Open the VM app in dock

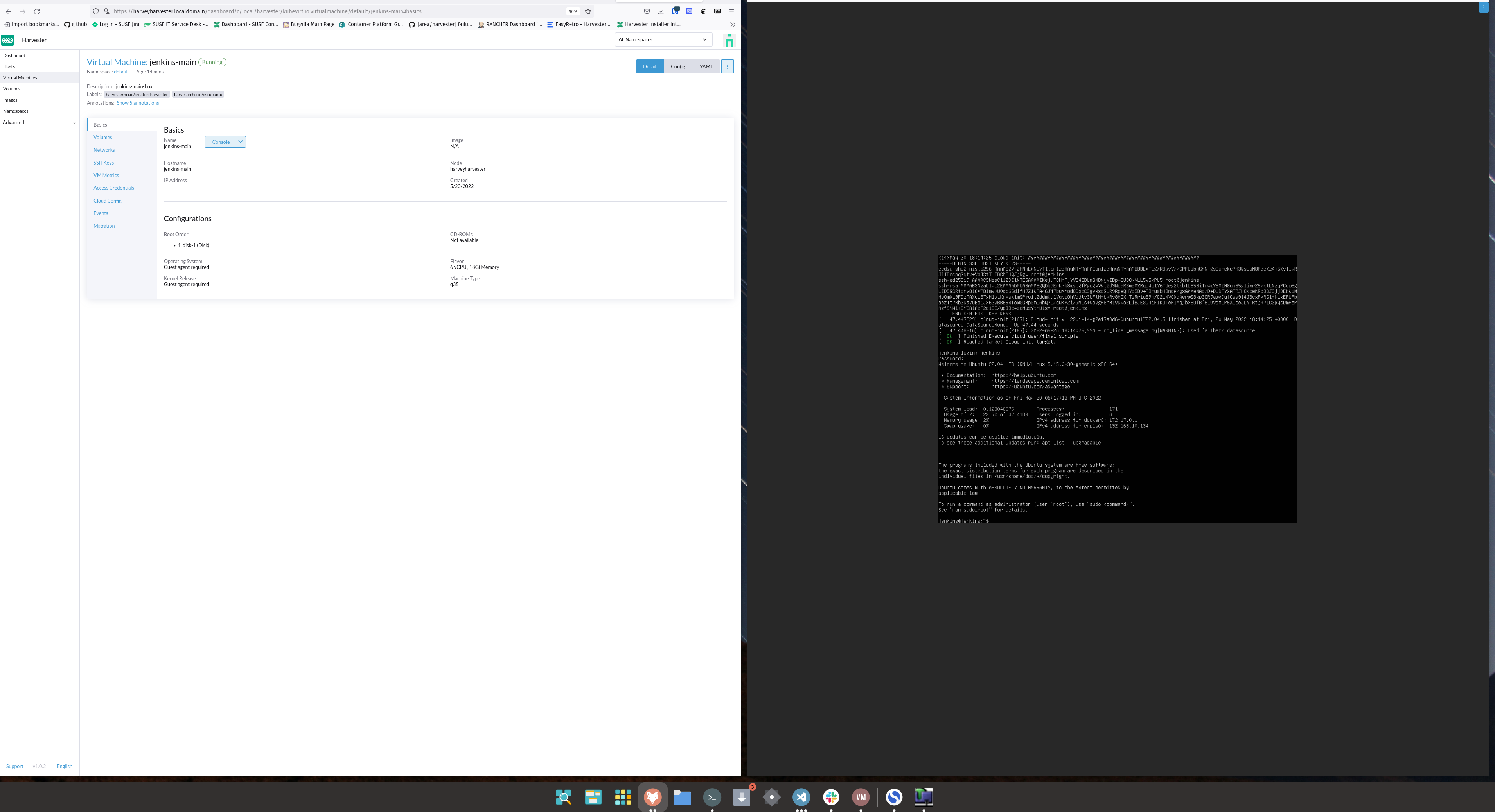(x=861, y=798)
